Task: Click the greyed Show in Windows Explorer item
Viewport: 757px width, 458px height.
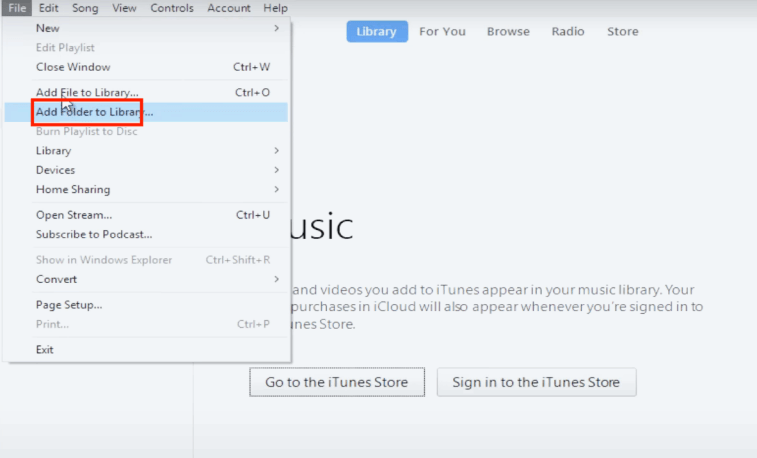Action: (x=146, y=260)
